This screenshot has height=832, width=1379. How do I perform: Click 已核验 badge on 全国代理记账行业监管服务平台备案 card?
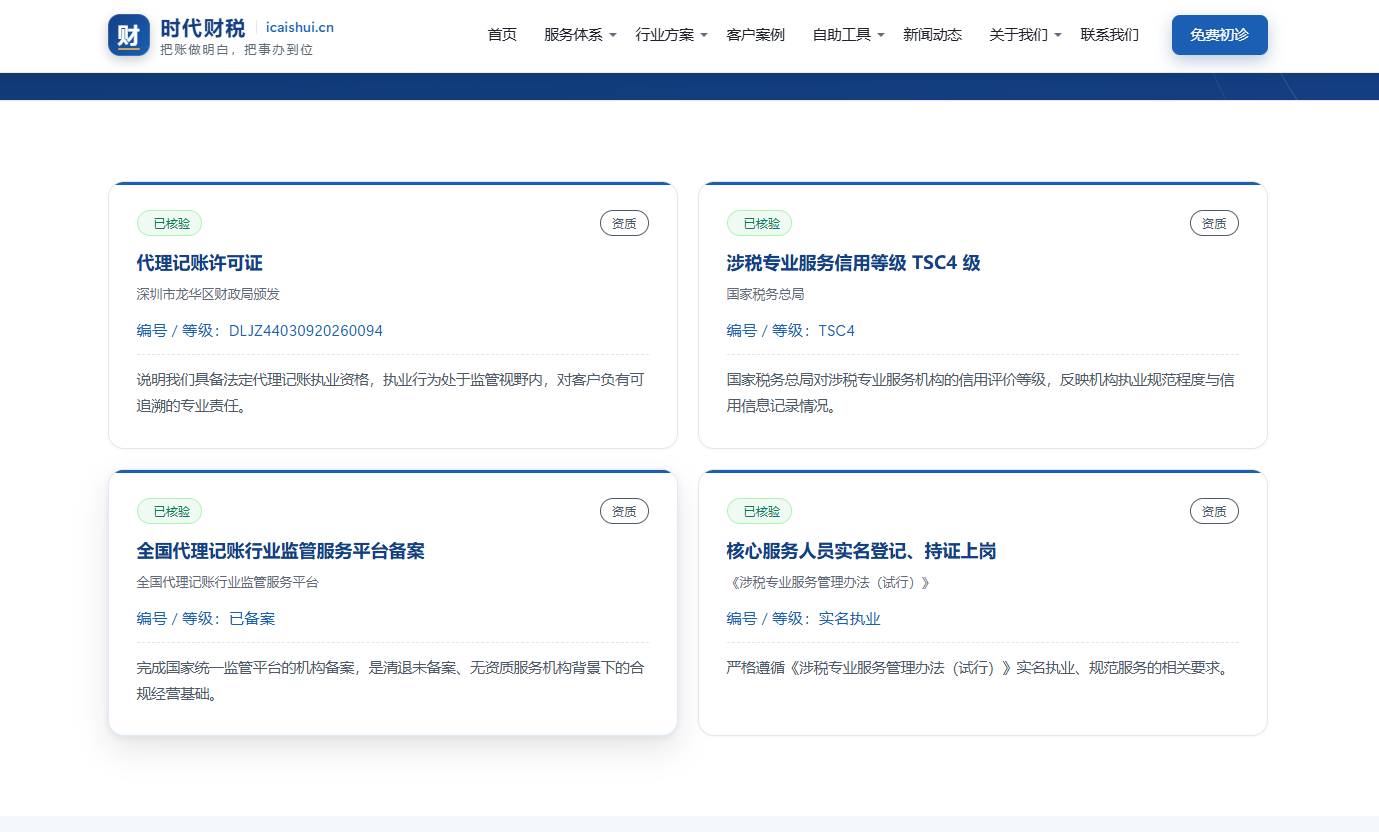(170, 511)
